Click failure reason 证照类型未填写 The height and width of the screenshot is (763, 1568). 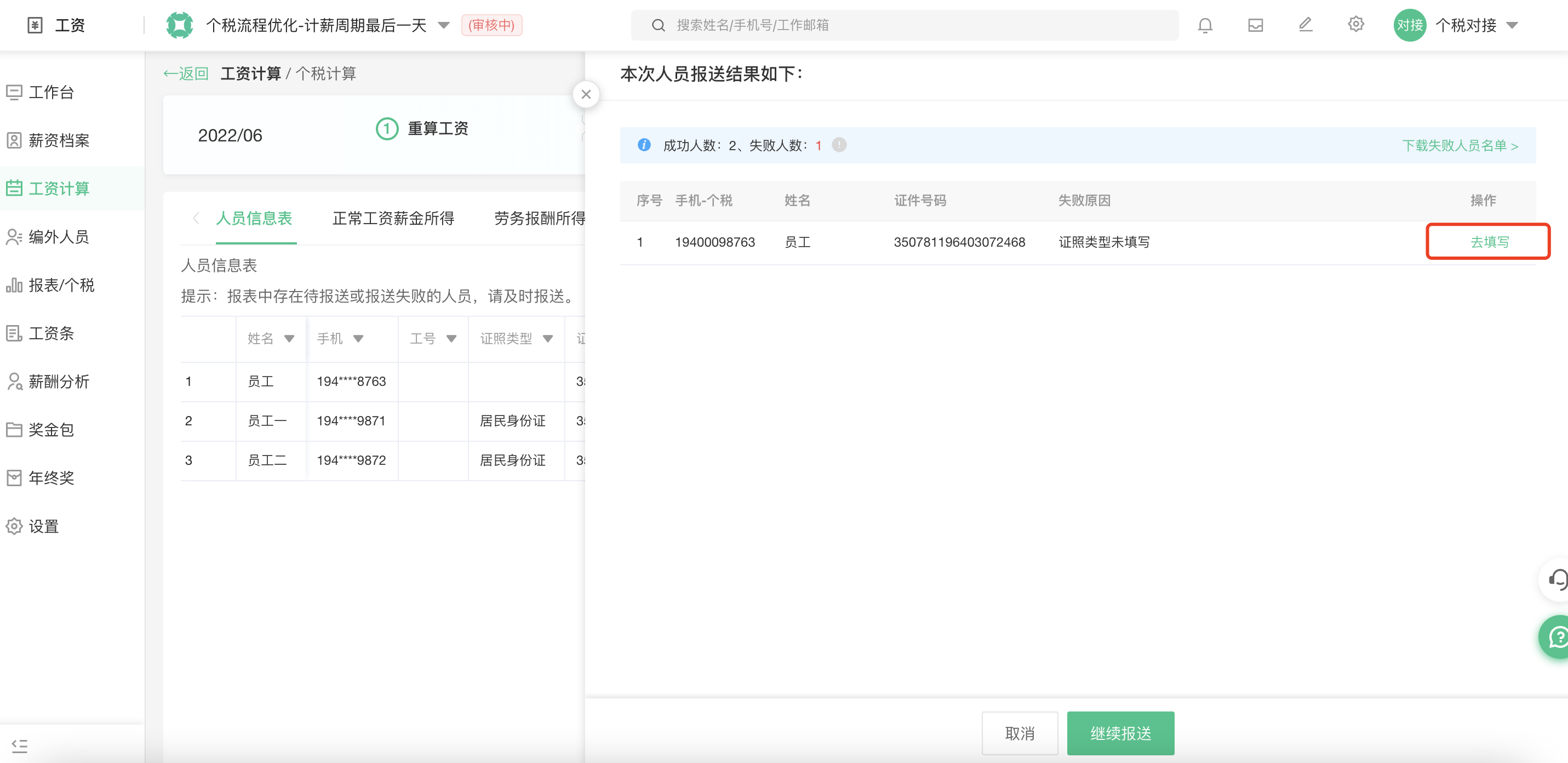tap(1104, 242)
